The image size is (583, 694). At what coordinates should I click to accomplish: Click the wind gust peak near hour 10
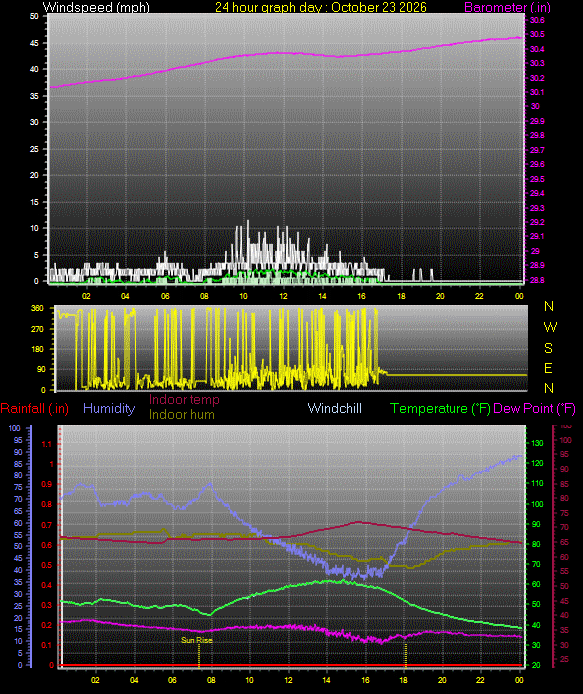click(x=247, y=221)
